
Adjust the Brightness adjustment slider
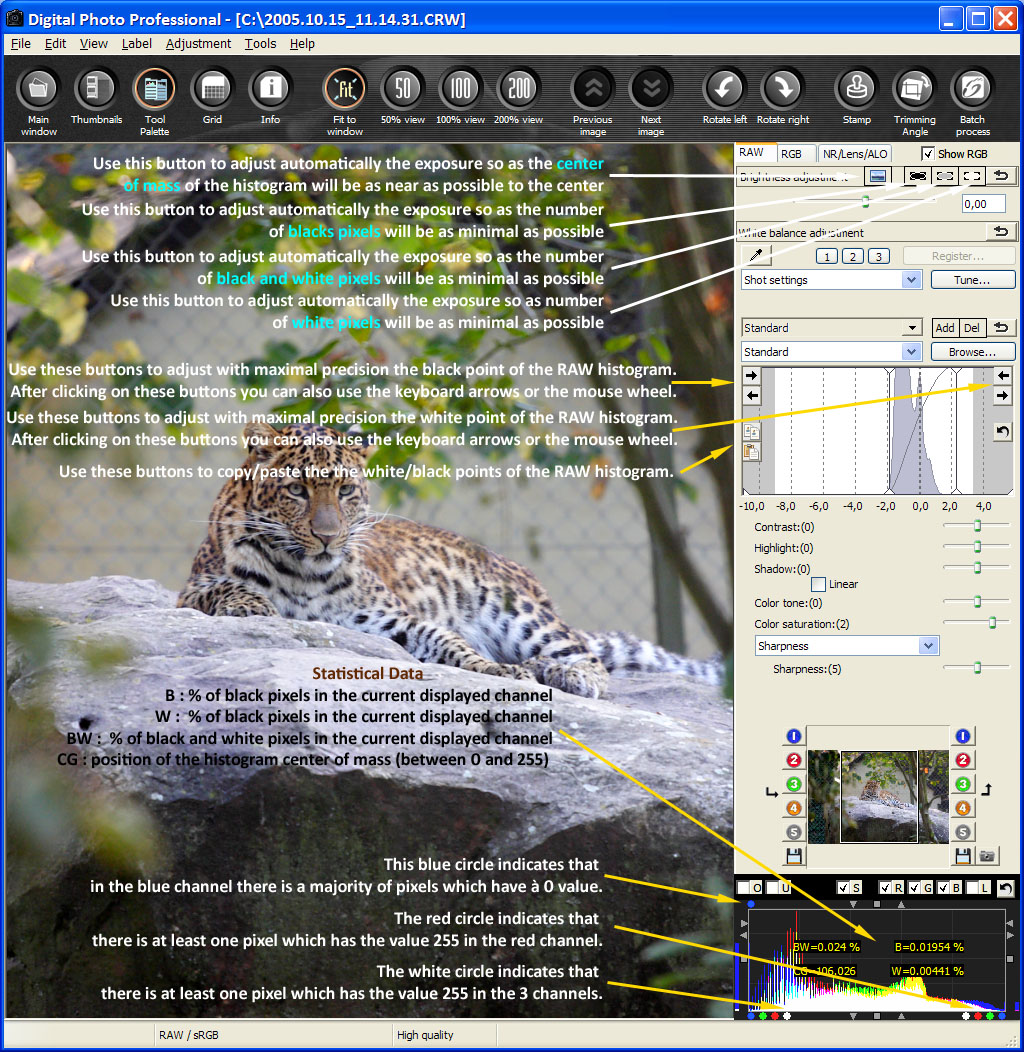coord(866,201)
